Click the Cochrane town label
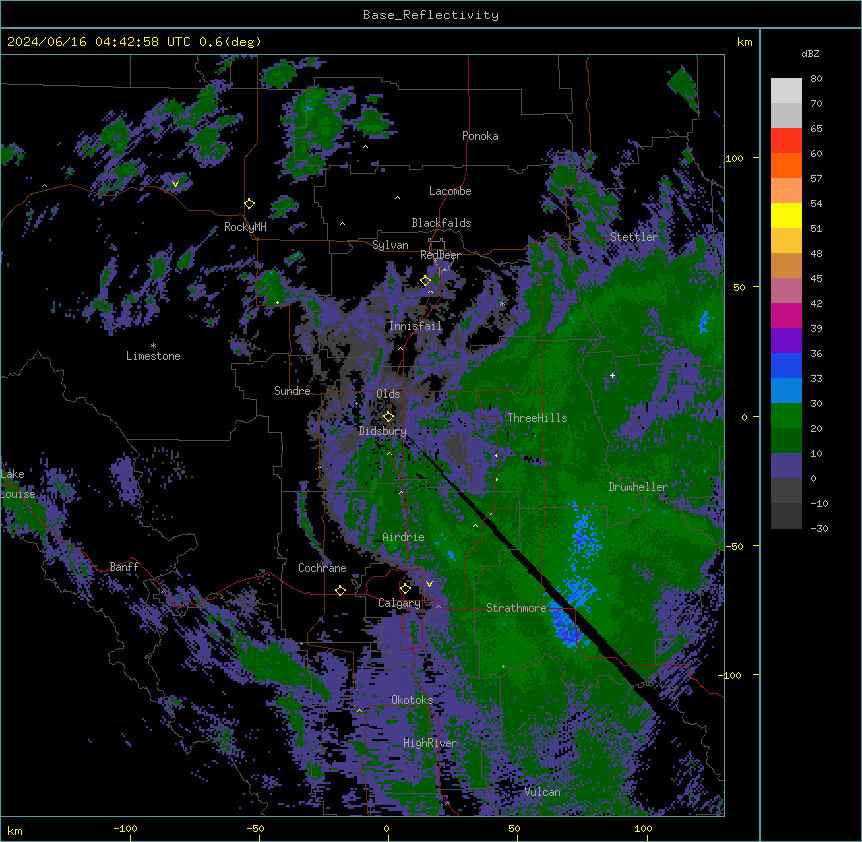The image size is (862, 842). pyautogui.click(x=322, y=568)
